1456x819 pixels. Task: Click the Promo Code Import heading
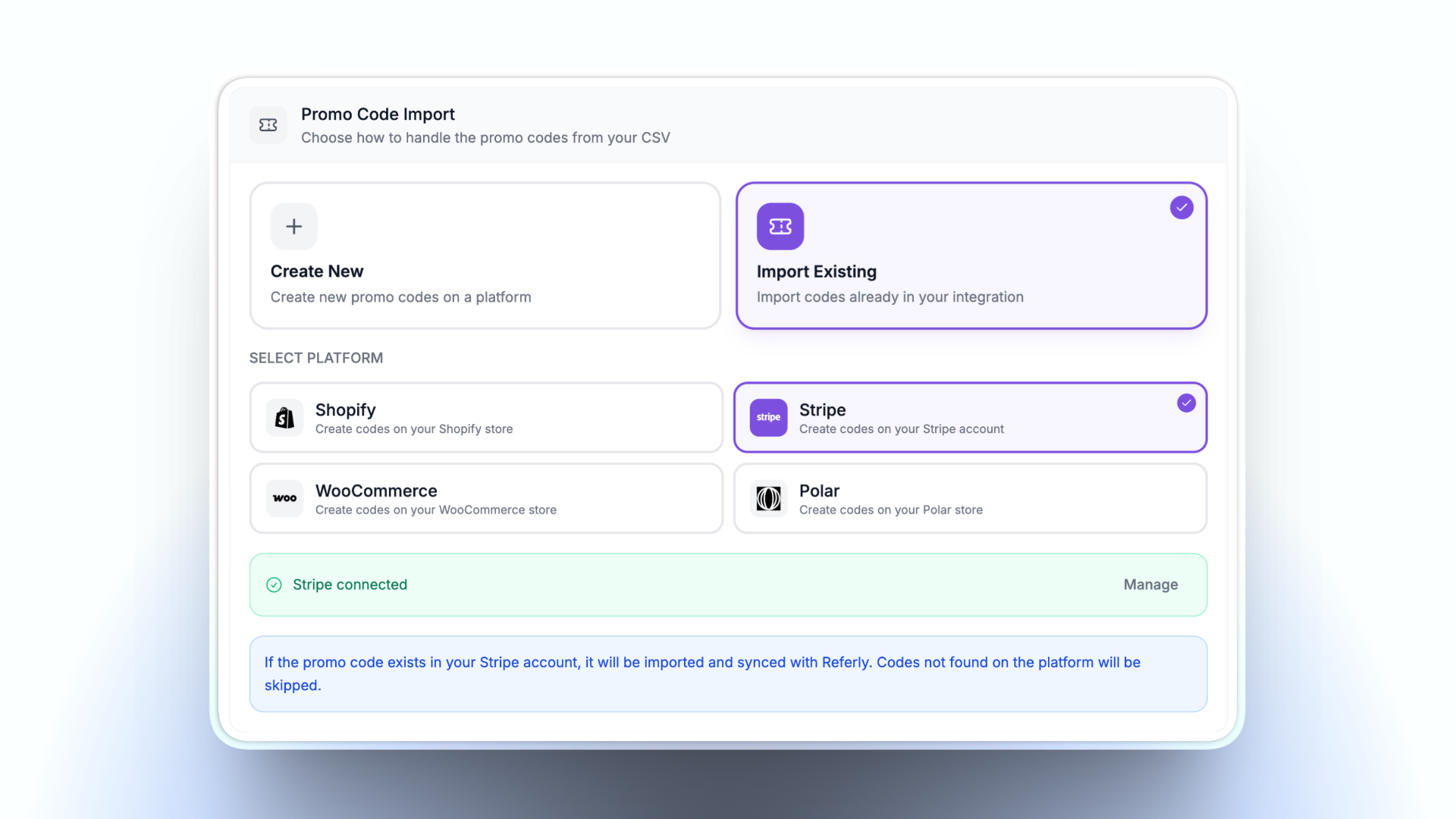pos(378,114)
